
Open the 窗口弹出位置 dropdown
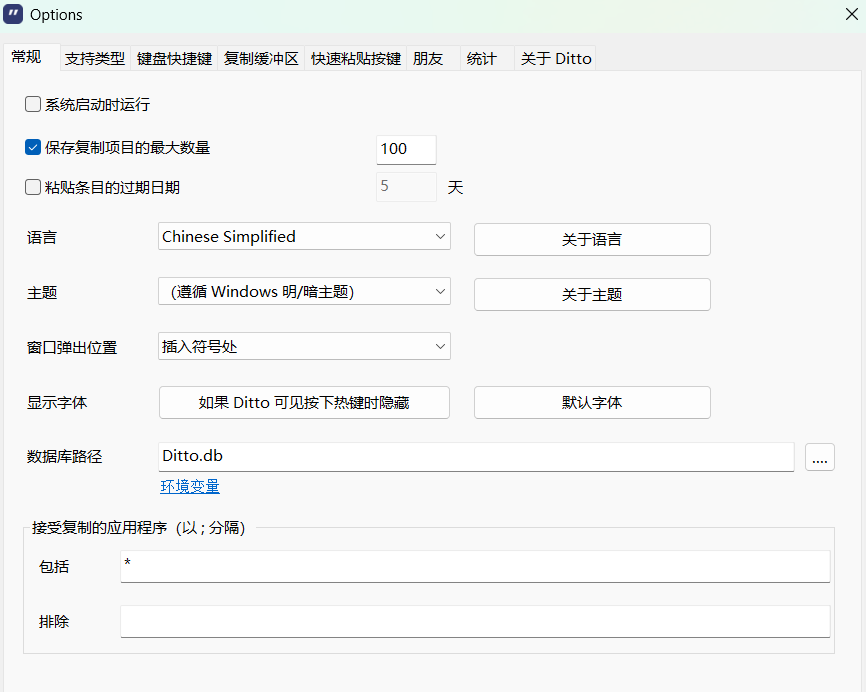pos(304,346)
